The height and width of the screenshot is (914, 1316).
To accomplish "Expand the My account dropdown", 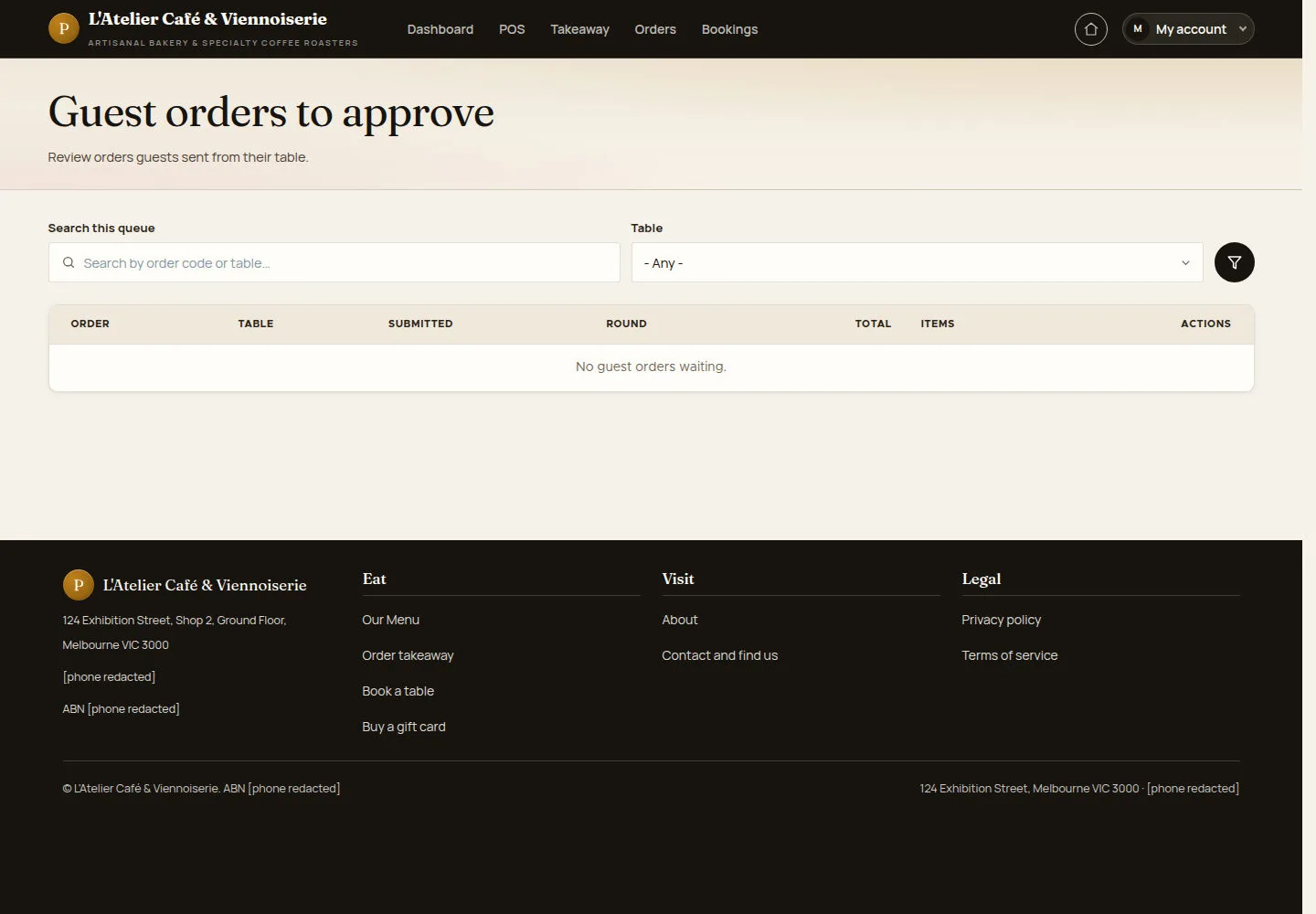I will (x=1188, y=29).
